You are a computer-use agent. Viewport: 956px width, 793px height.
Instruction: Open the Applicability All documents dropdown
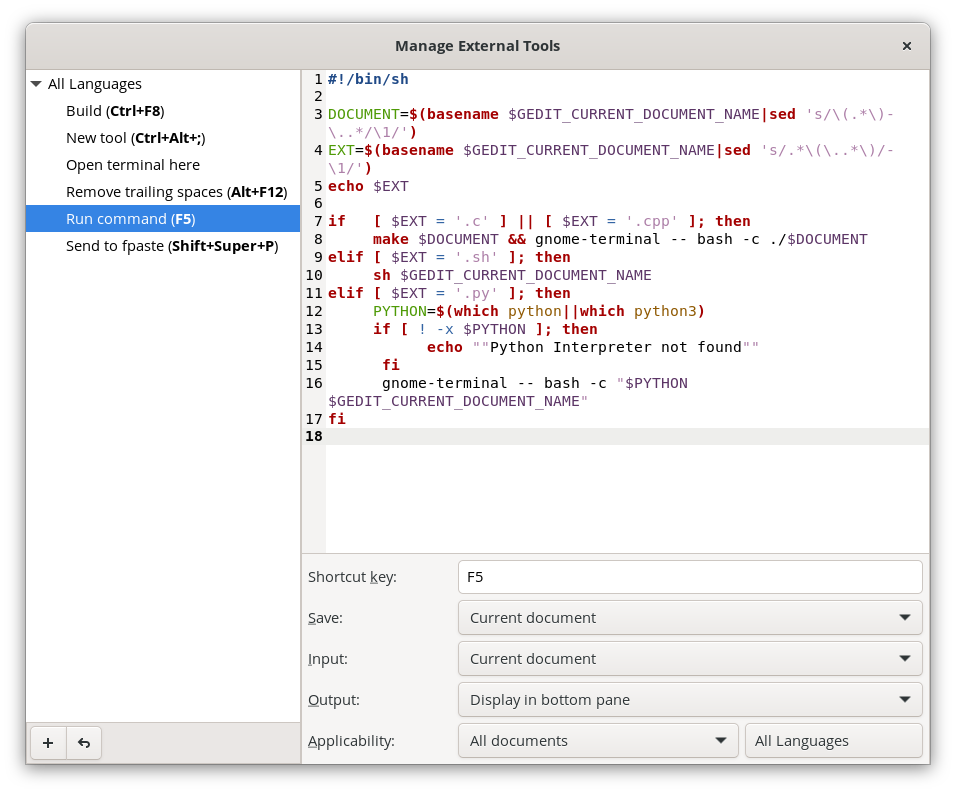click(x=598, y=741)
